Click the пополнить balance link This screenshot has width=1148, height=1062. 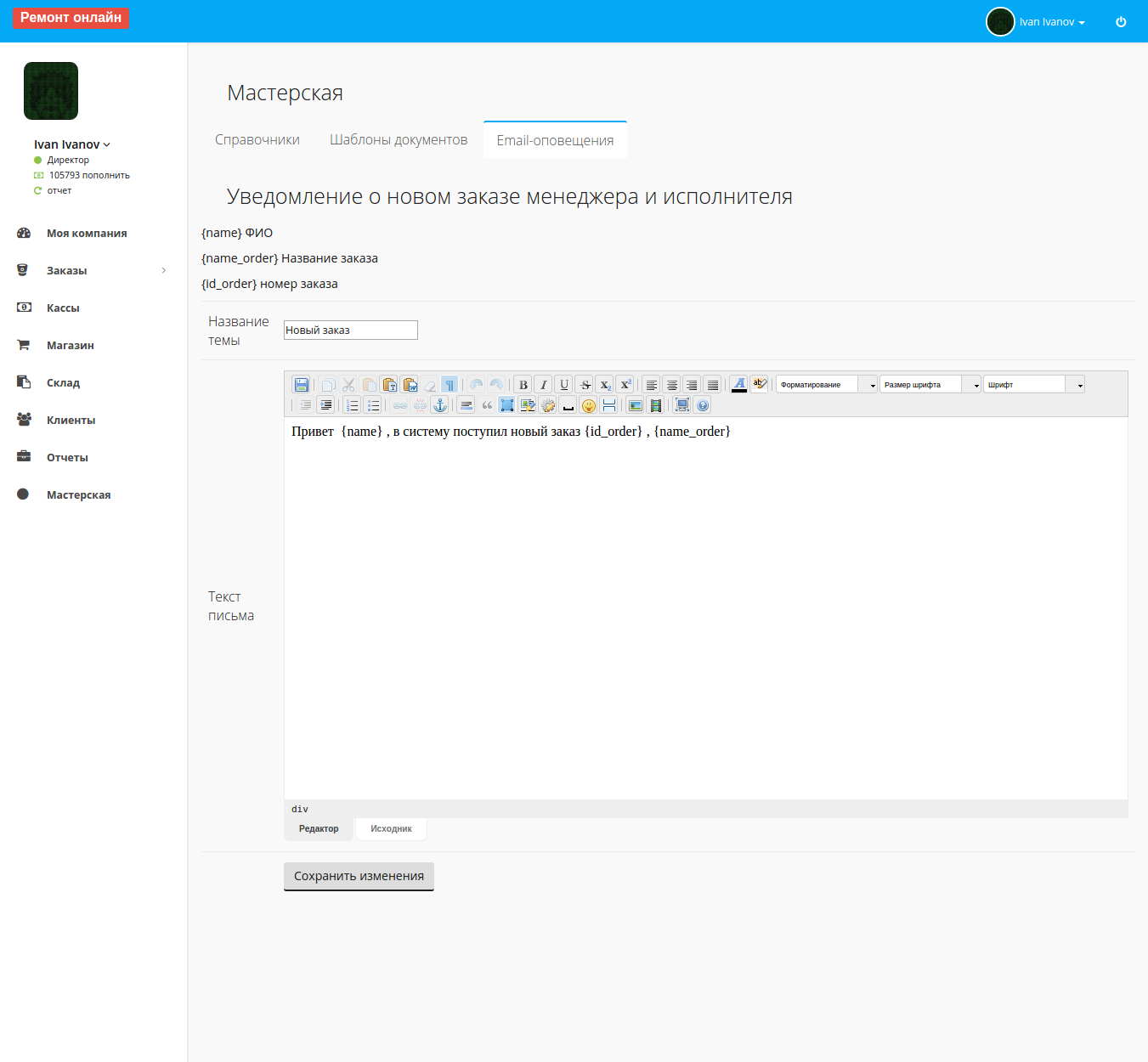[x=106, y=175]
